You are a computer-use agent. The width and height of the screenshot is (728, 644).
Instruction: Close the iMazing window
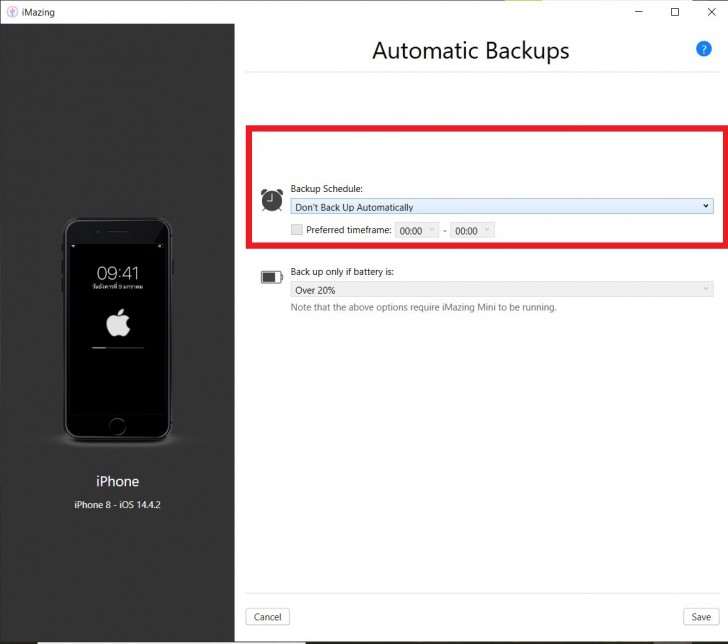711,12
